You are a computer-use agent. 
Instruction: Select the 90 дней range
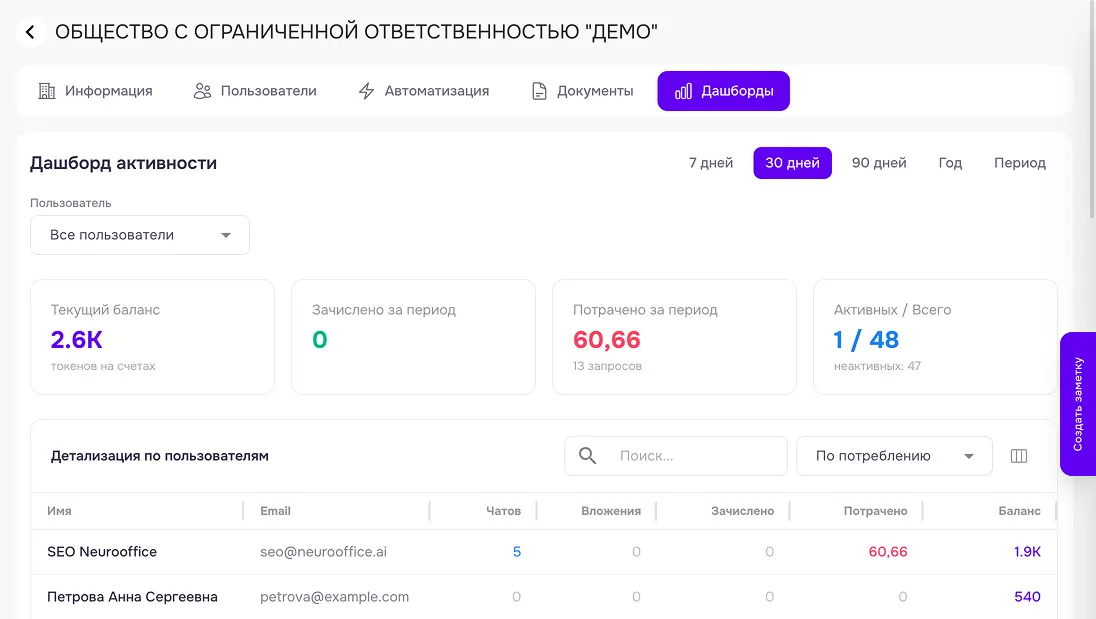879,163
